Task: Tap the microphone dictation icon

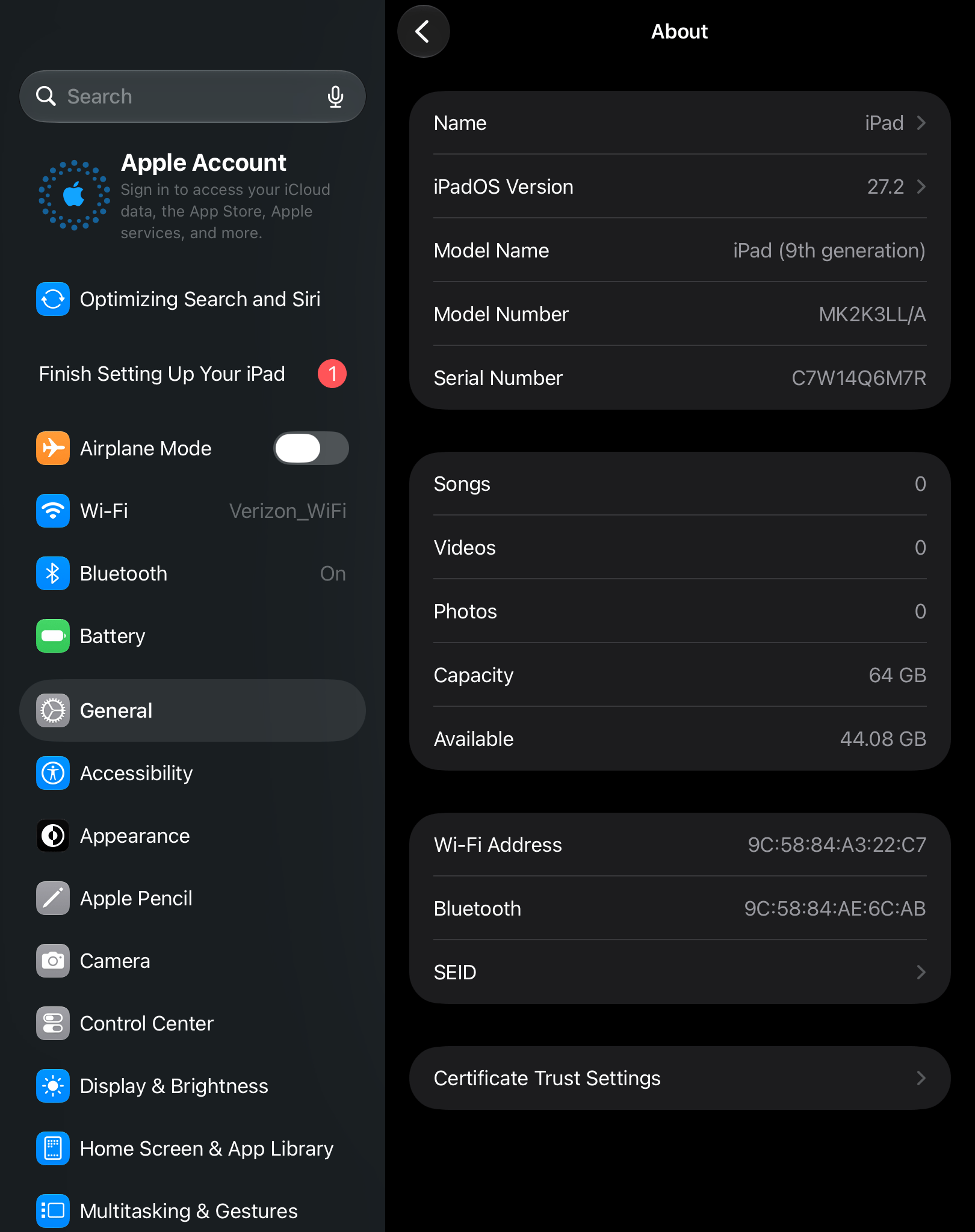Action: click(335, 96)
